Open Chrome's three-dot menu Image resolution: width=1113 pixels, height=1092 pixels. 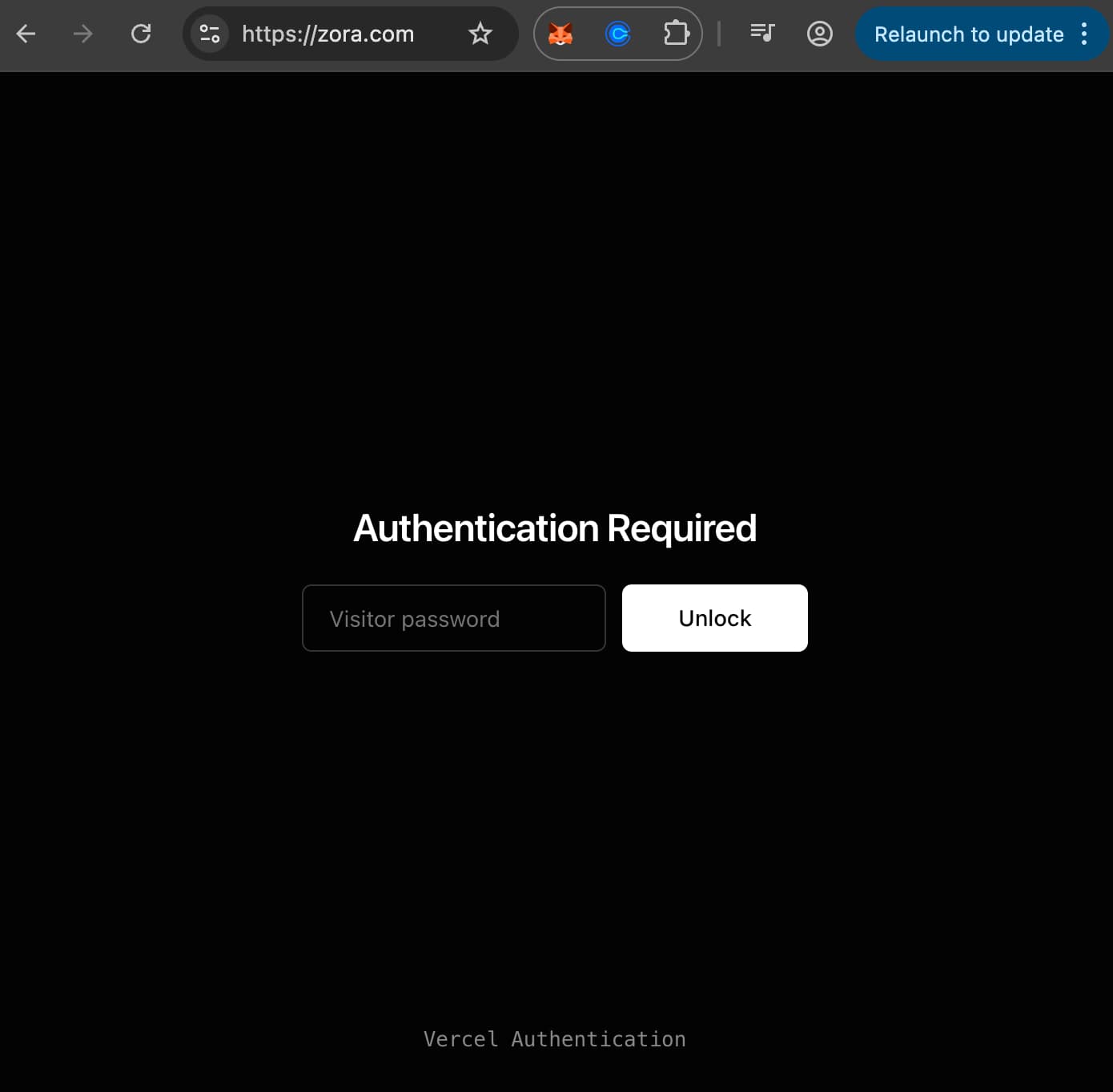pos(1086,34)
